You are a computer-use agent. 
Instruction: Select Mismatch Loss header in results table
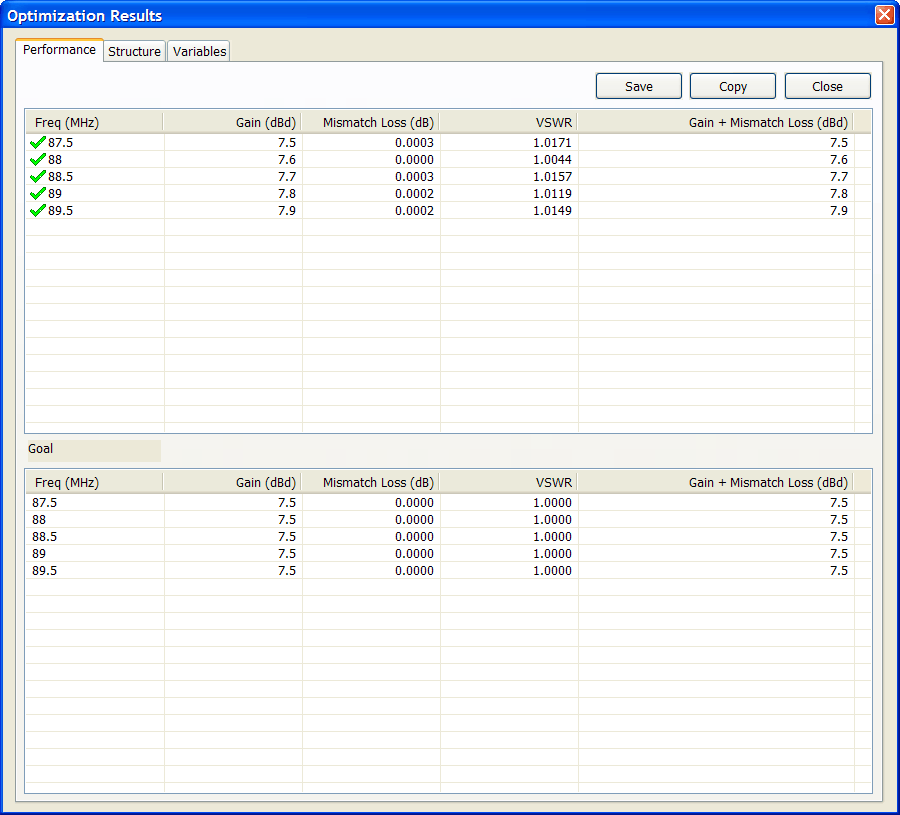(371, 122)
